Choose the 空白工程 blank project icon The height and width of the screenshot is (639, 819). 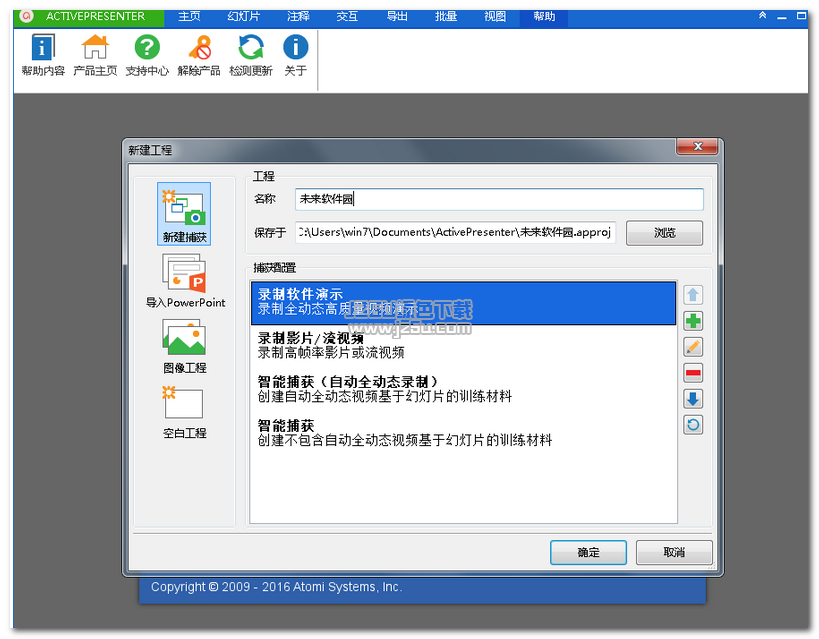click(184, 412)
